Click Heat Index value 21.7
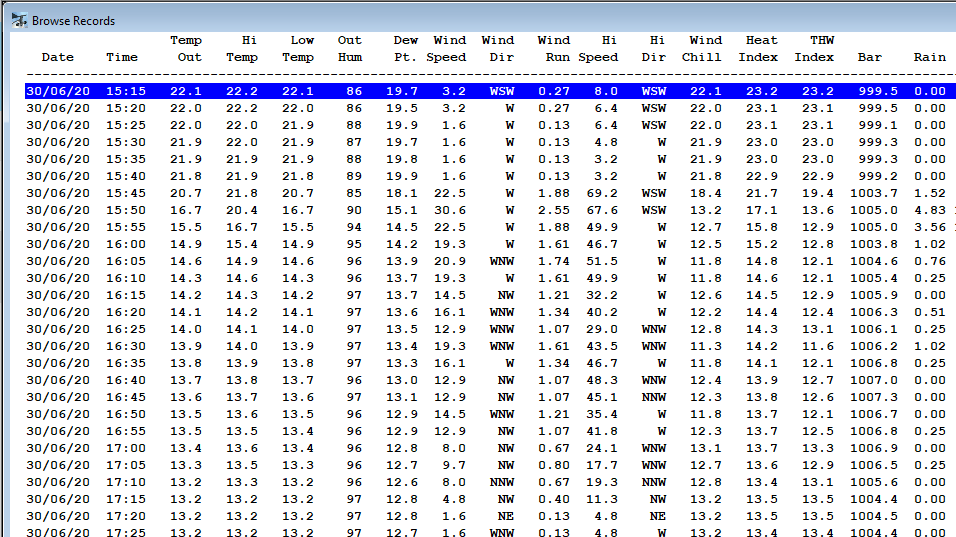The height and width of the screenshot is (537, 956). (762, 193)
